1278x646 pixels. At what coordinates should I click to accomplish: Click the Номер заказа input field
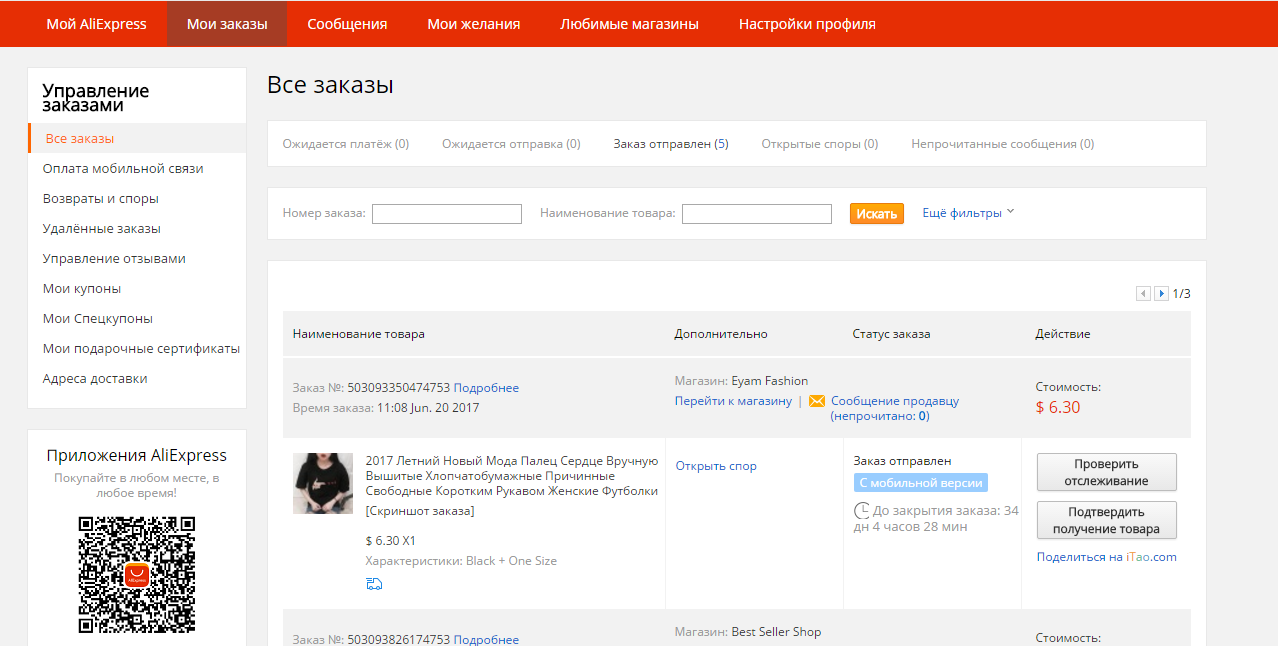pyautogui.click(x=447, y=214)
